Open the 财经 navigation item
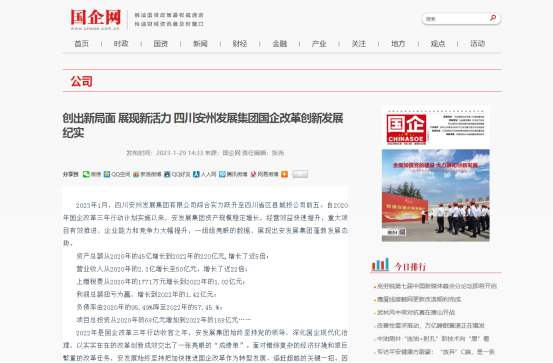553x363 pixels. pyautogui.click(x=240, y=44)
